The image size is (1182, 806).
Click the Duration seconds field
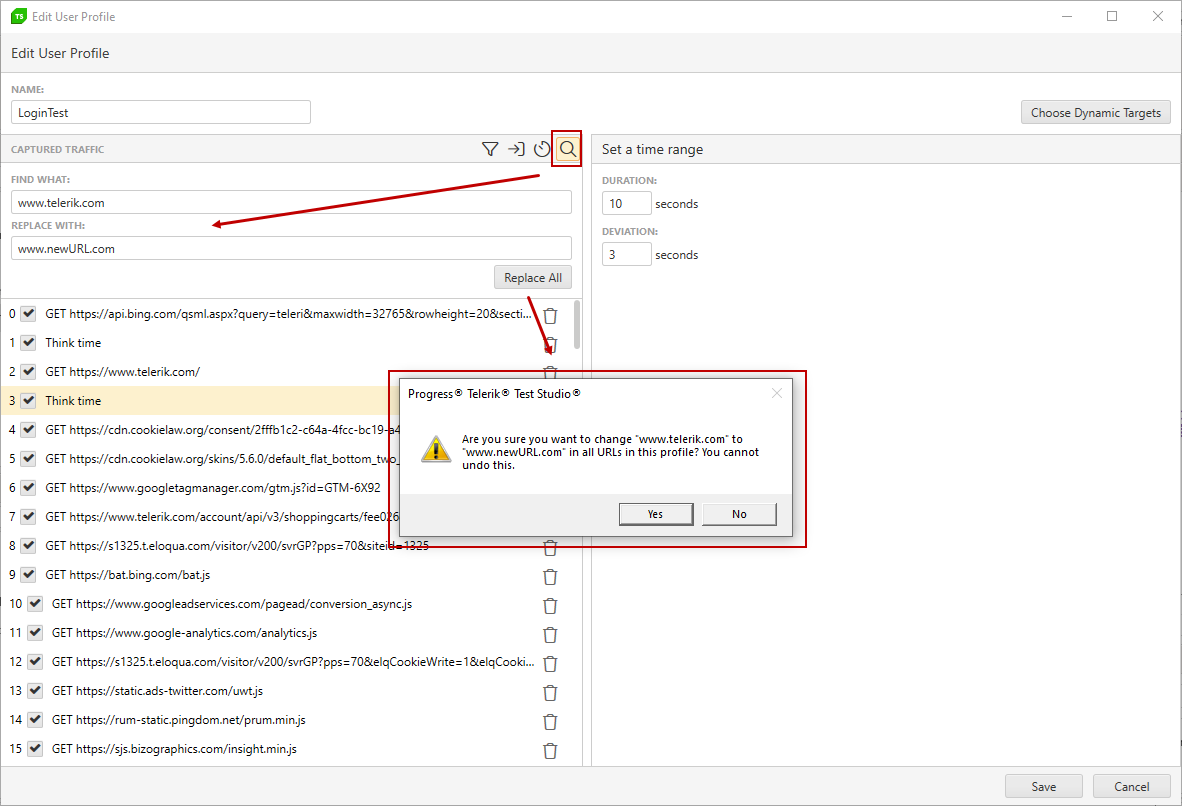pos(626,204)
